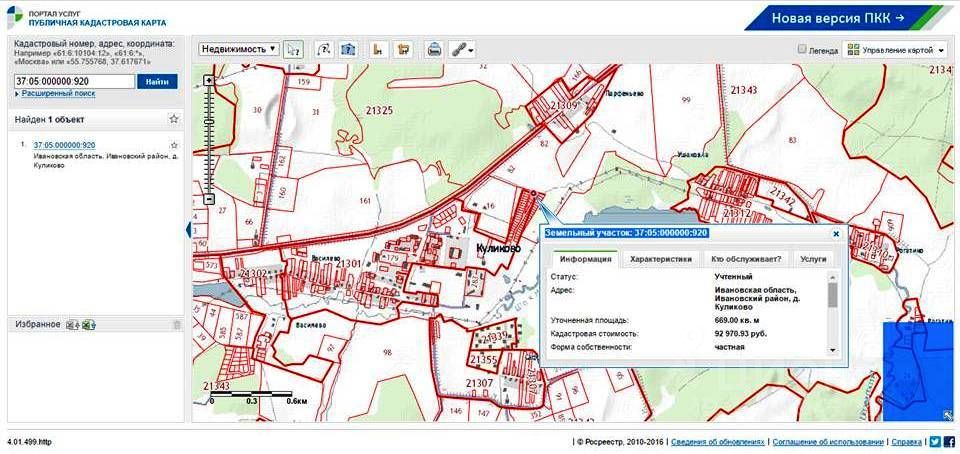The image size is (960, 454).
Task: Click cadastral quarter label 21355
Action: 483,360
